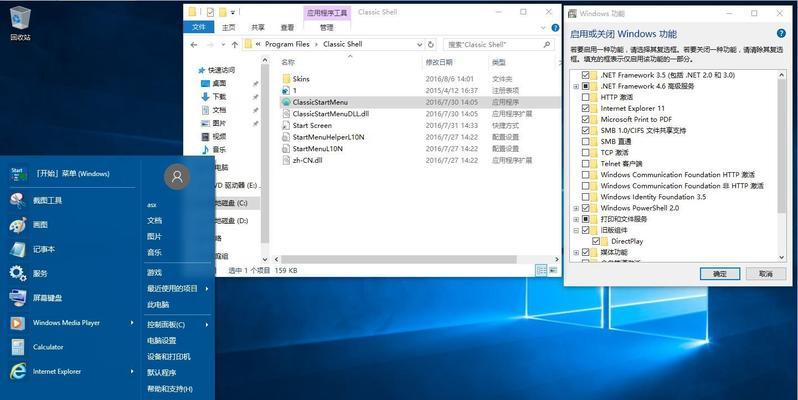
Task: Click Windows Features list vertical scrollbar
Action: 782,147
